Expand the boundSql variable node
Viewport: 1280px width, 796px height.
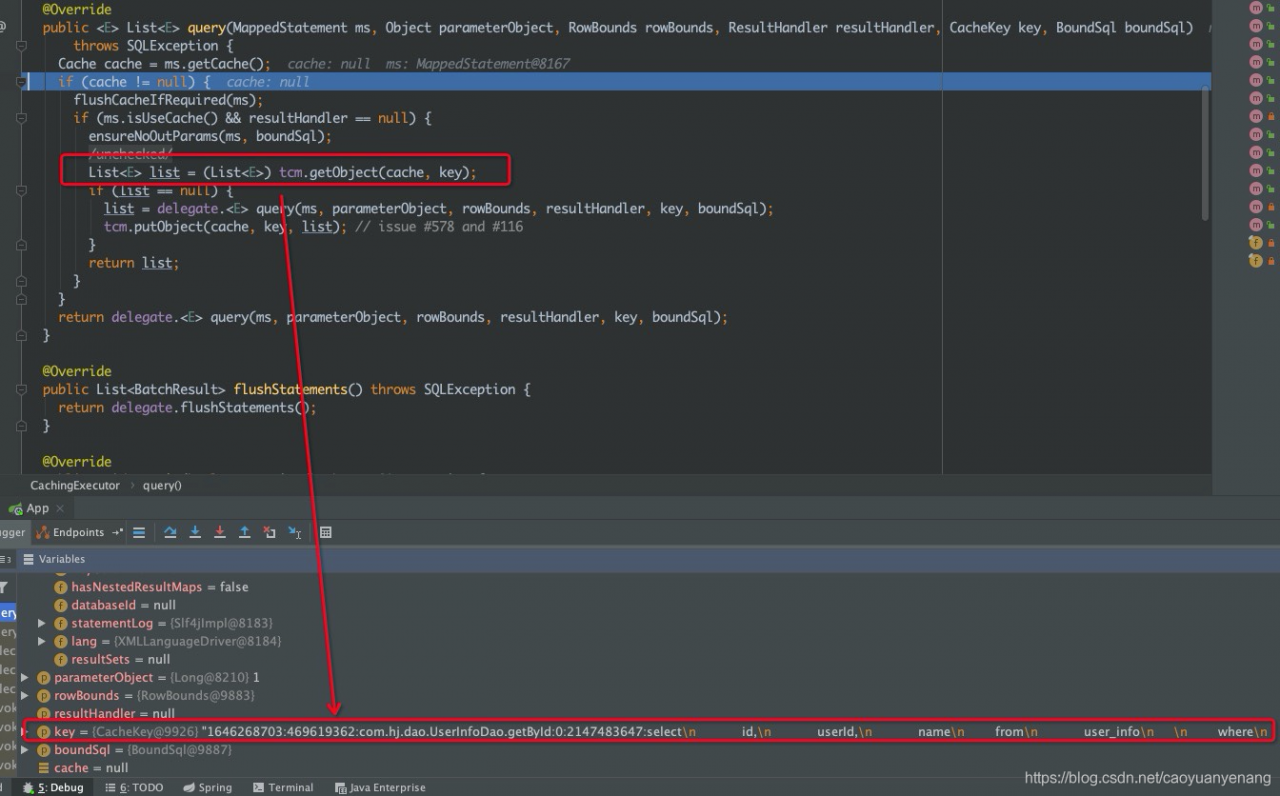coord(25,750)
